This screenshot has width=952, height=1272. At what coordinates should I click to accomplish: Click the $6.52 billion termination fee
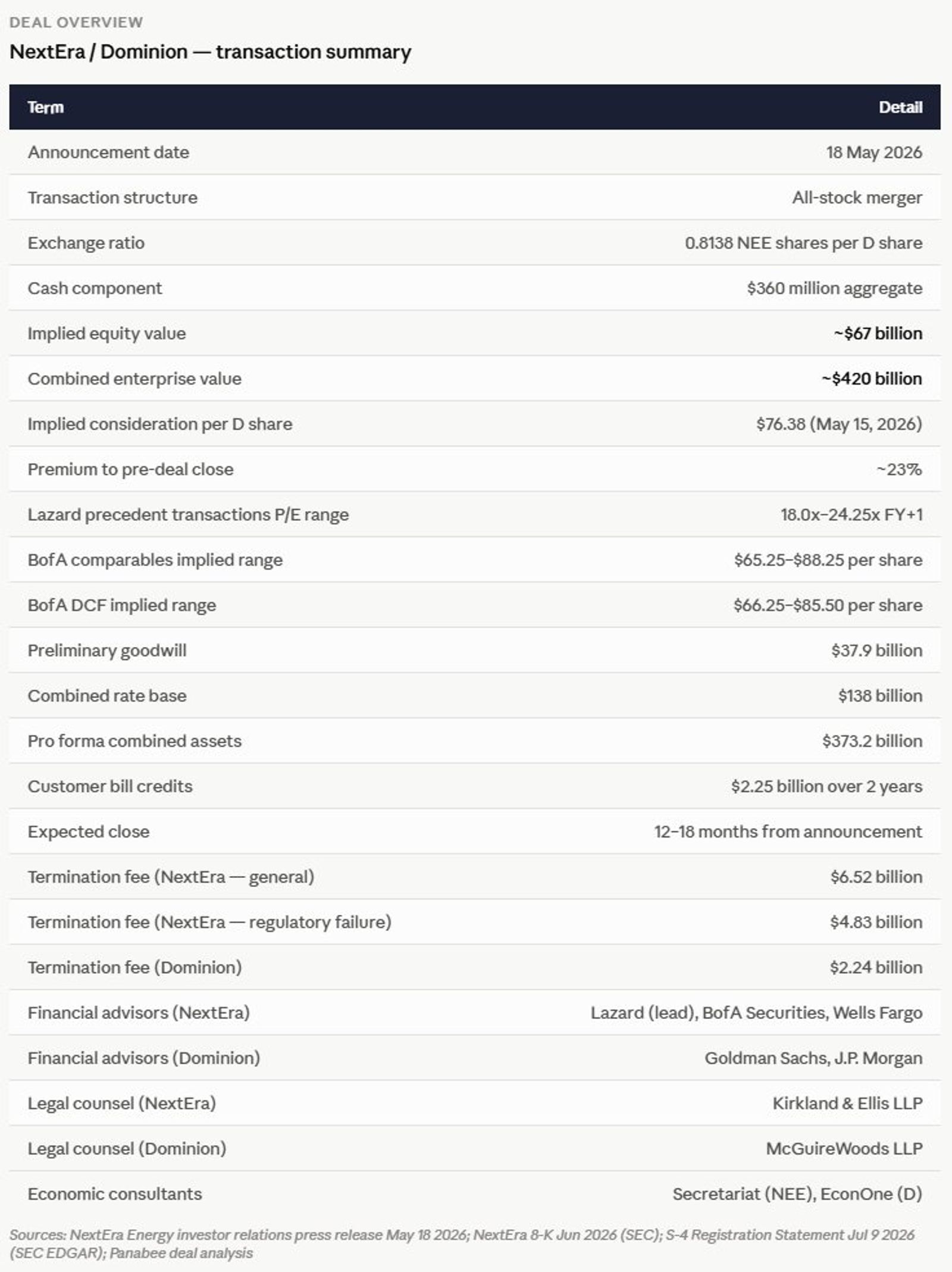tap(876, 877)
